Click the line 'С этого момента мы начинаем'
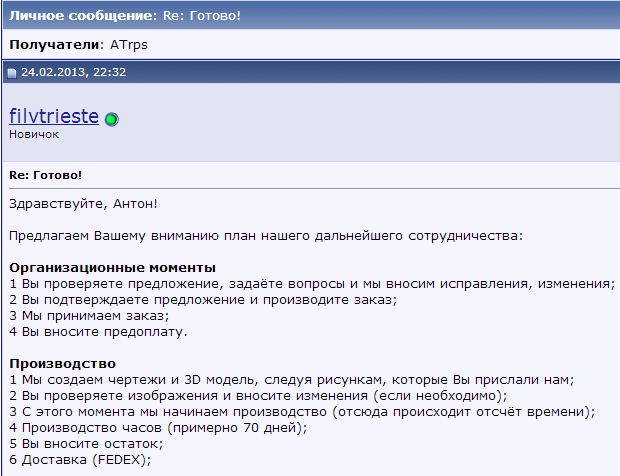 [302, 412]
